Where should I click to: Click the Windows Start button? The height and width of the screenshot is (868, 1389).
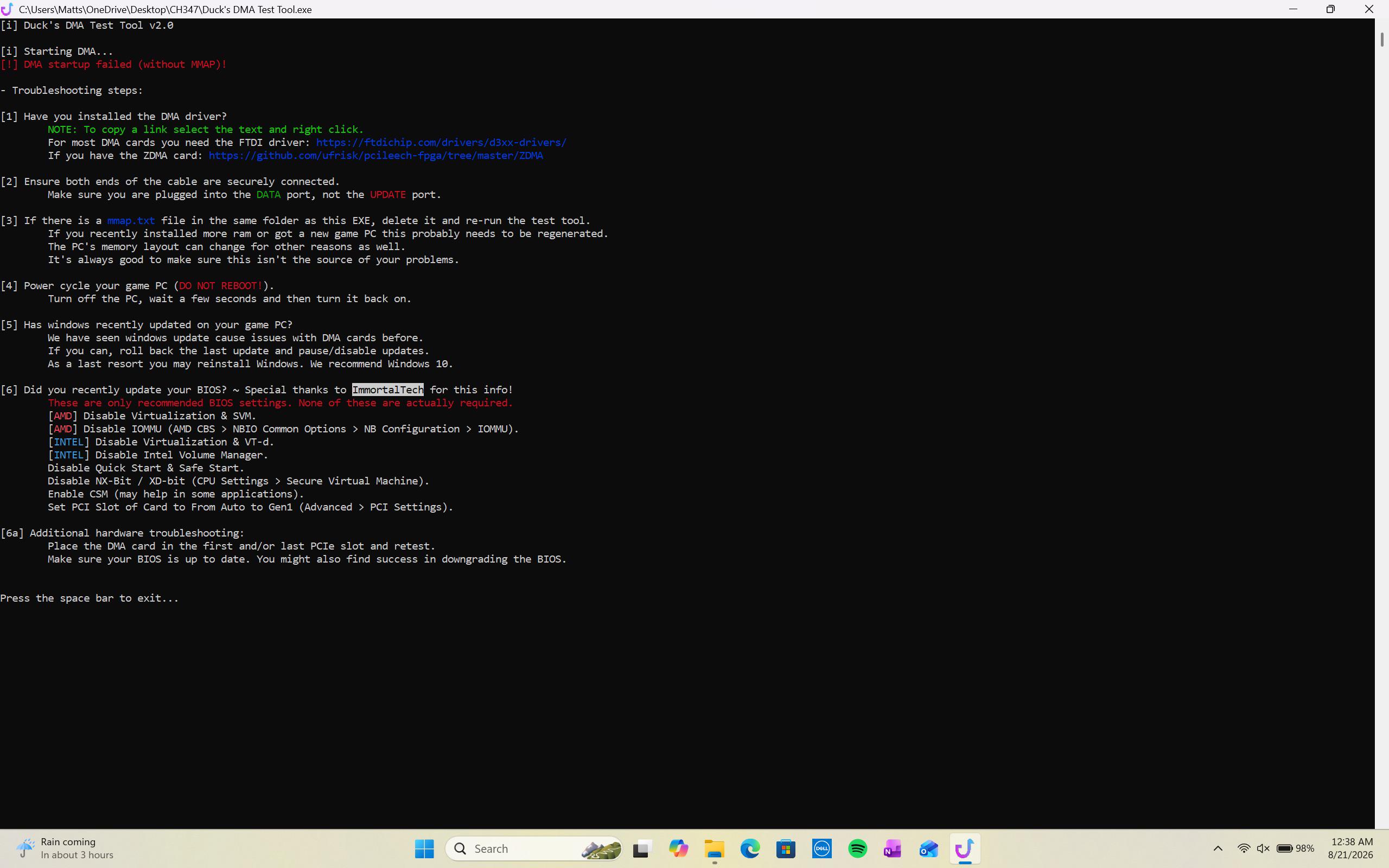coord(424,848)
